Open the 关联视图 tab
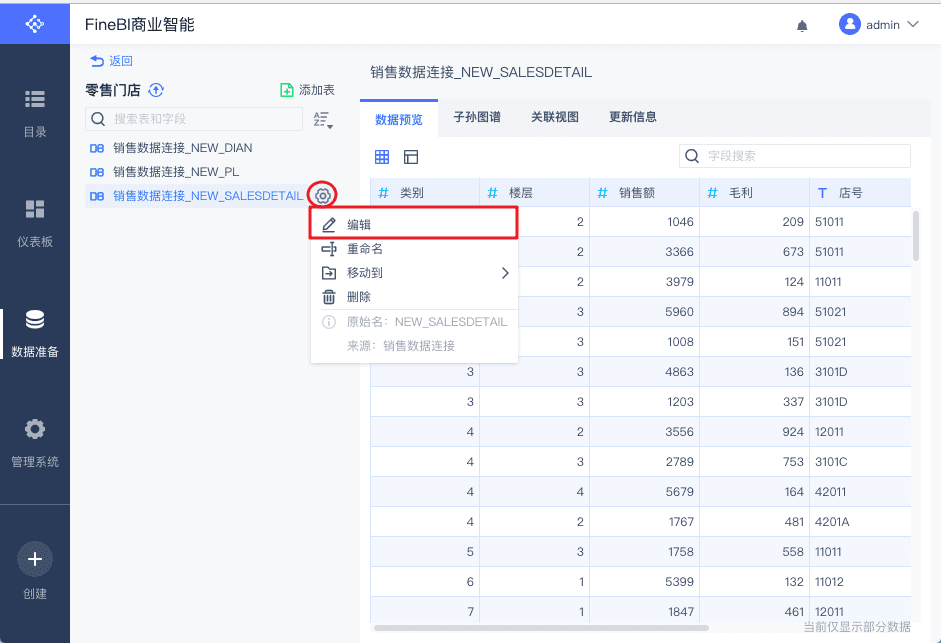The width and height of the screenshot is (941, 643). click(555, 117)
